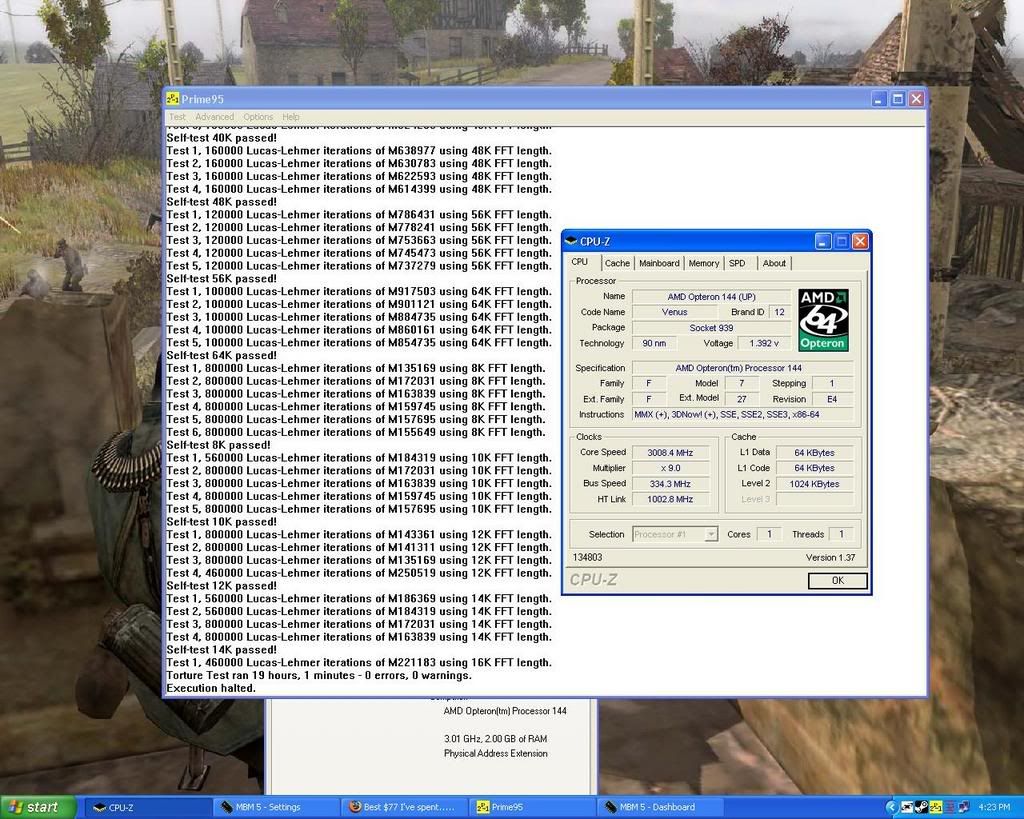Open the Steam icon in the system tray
Image resolution: width=1024 pixels, height=819 pixels.
tap(921, 807)
